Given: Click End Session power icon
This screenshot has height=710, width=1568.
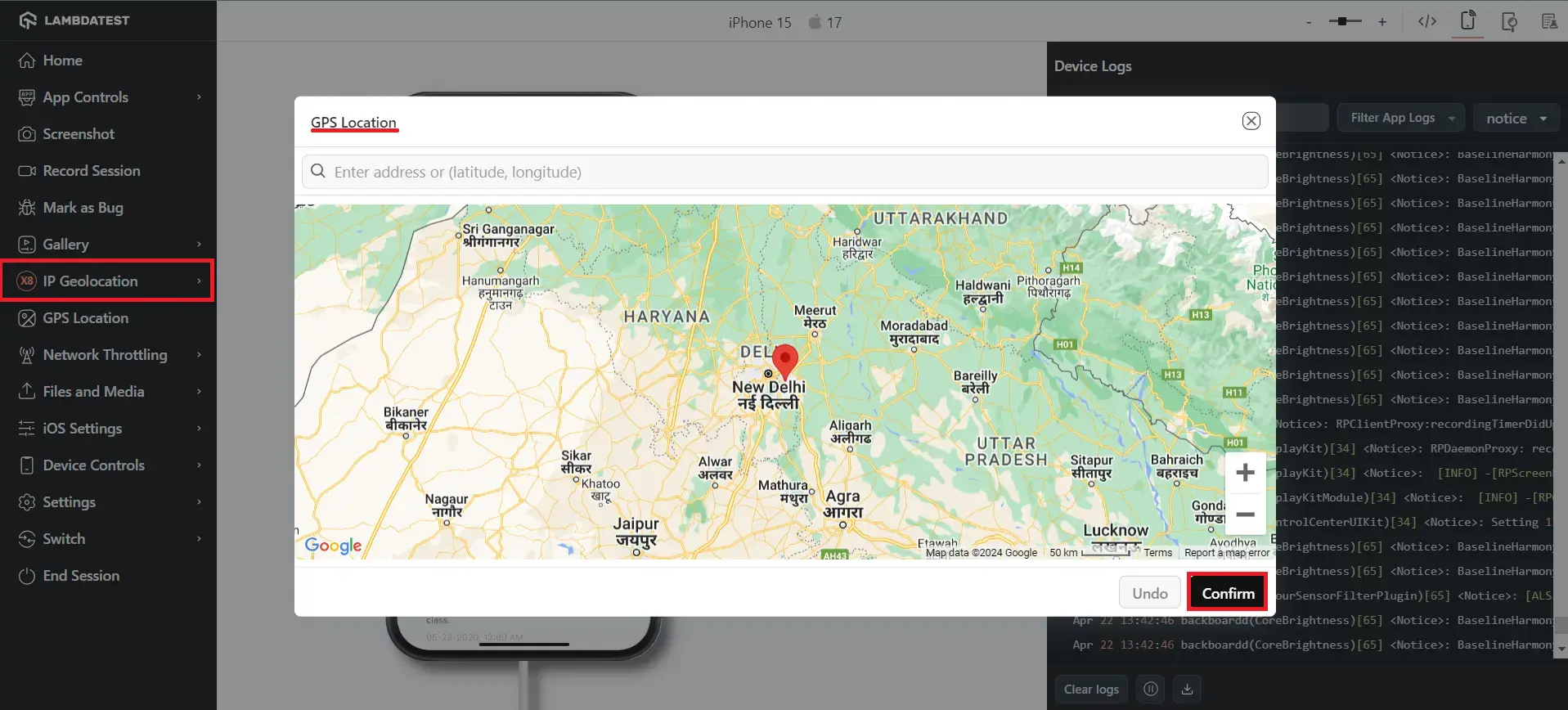Looking at the screenshot, I should [x=27, y=576].
